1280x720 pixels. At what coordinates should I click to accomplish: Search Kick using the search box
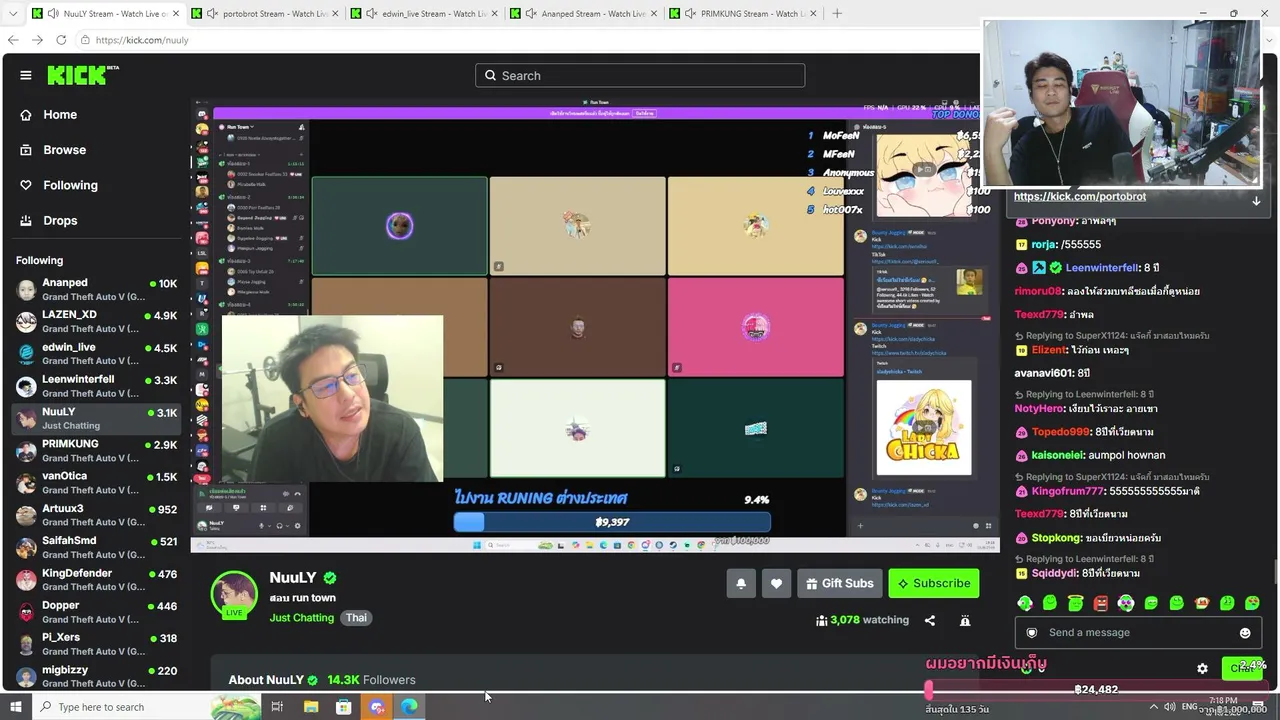click(640, 76)
